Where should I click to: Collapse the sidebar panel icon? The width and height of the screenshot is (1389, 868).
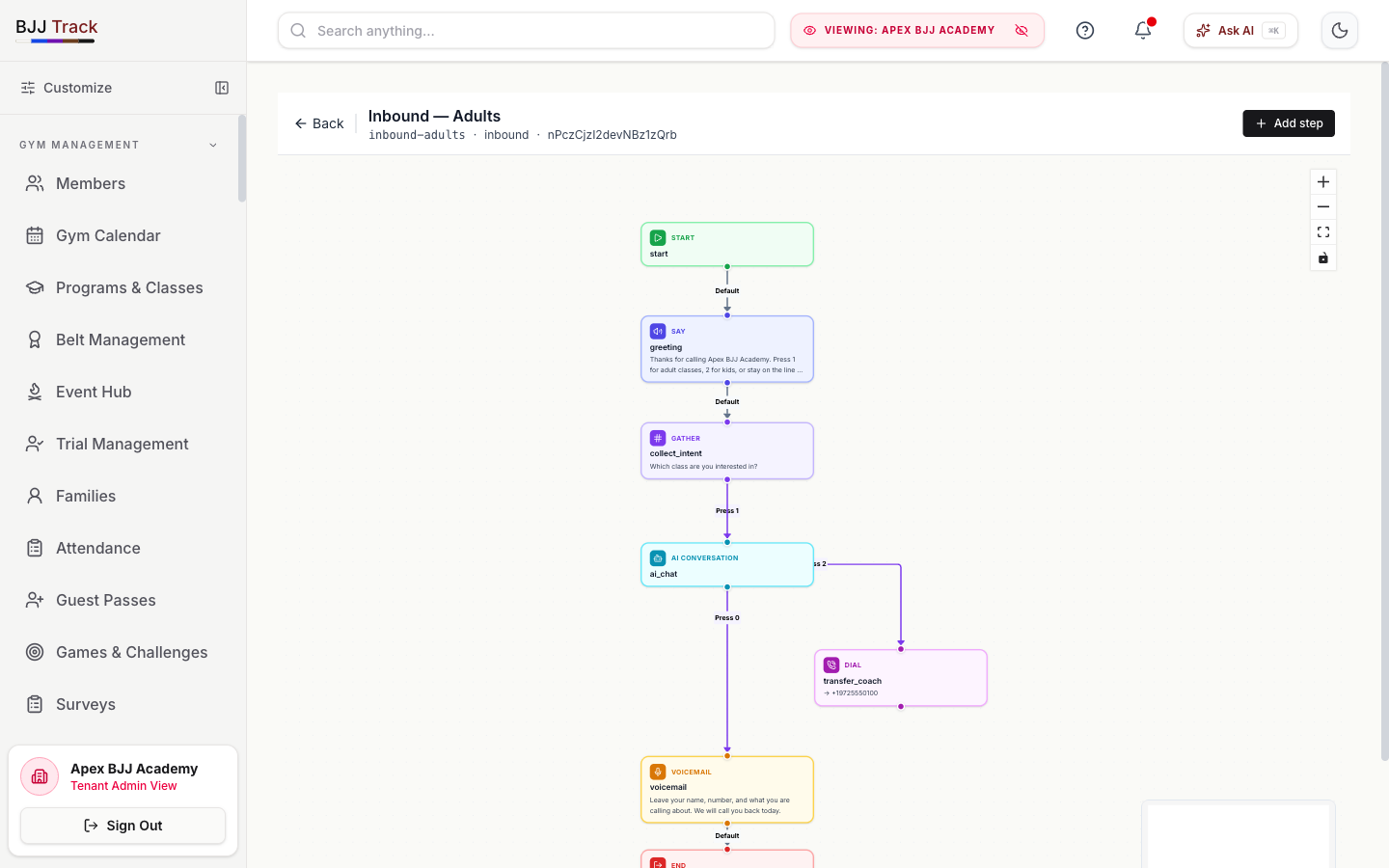coord(222,88)
